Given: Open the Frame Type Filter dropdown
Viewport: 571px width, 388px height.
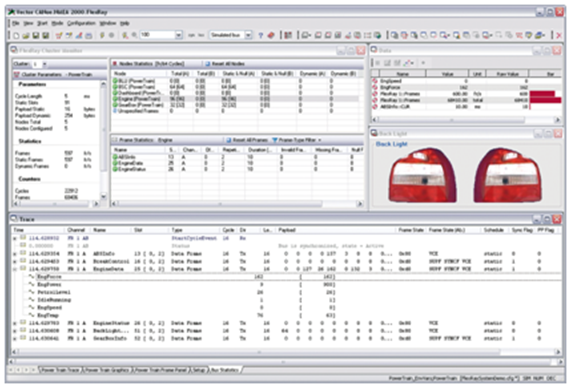Looking at the screenshot, I should click(x=297, y=140).
